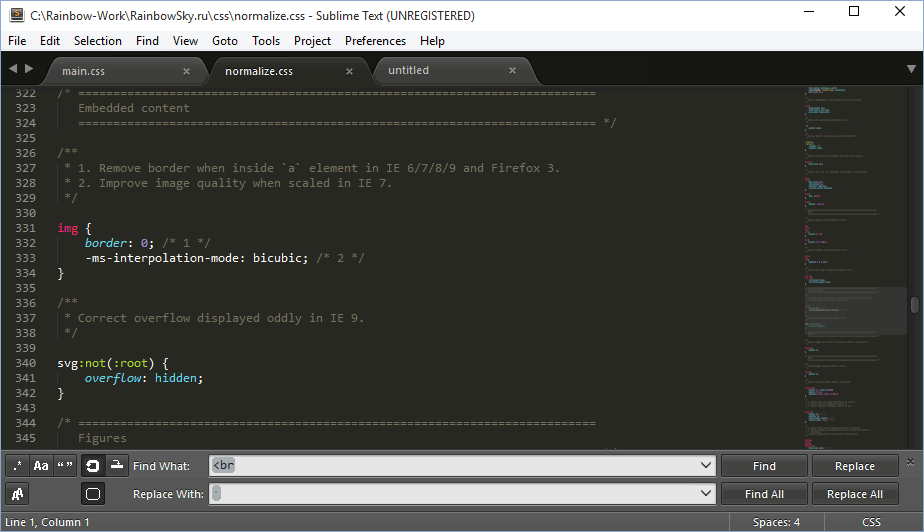Go to next tab with right arrow
Screen dimensions: 924x532
pos(28,69)
